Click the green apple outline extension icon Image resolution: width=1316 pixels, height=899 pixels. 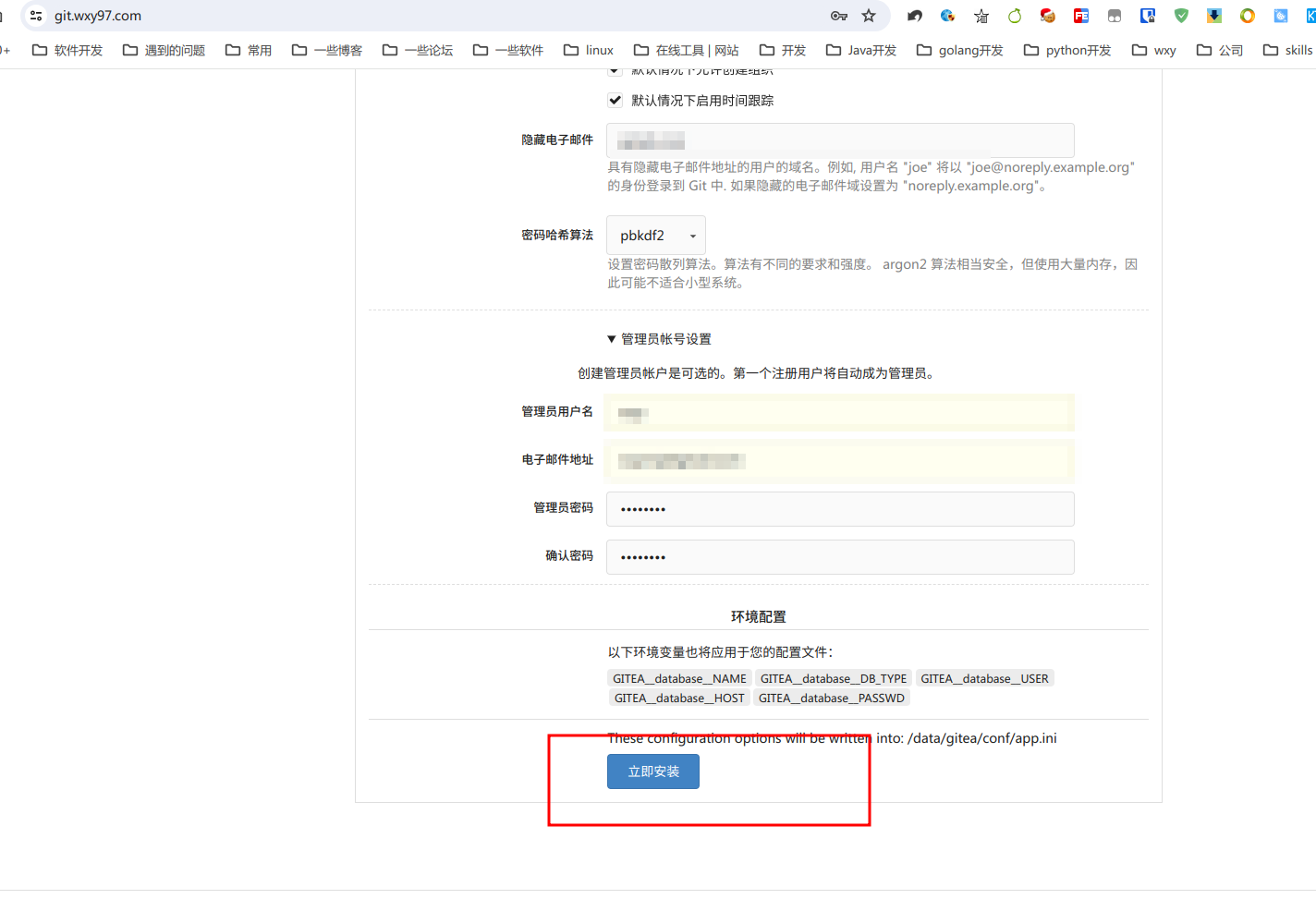(1015, 16)
